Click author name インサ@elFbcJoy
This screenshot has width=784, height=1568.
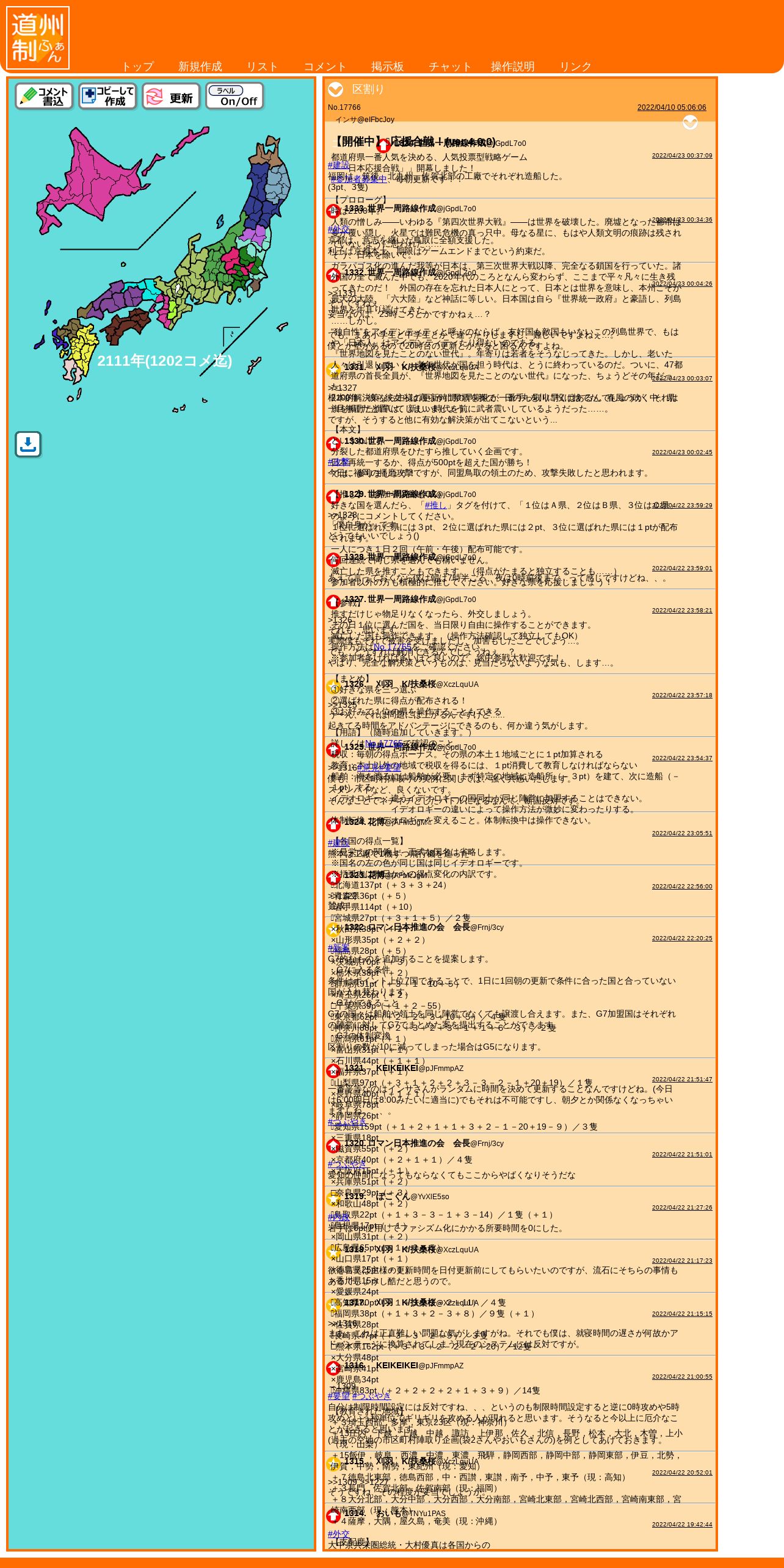pos(365,120)
